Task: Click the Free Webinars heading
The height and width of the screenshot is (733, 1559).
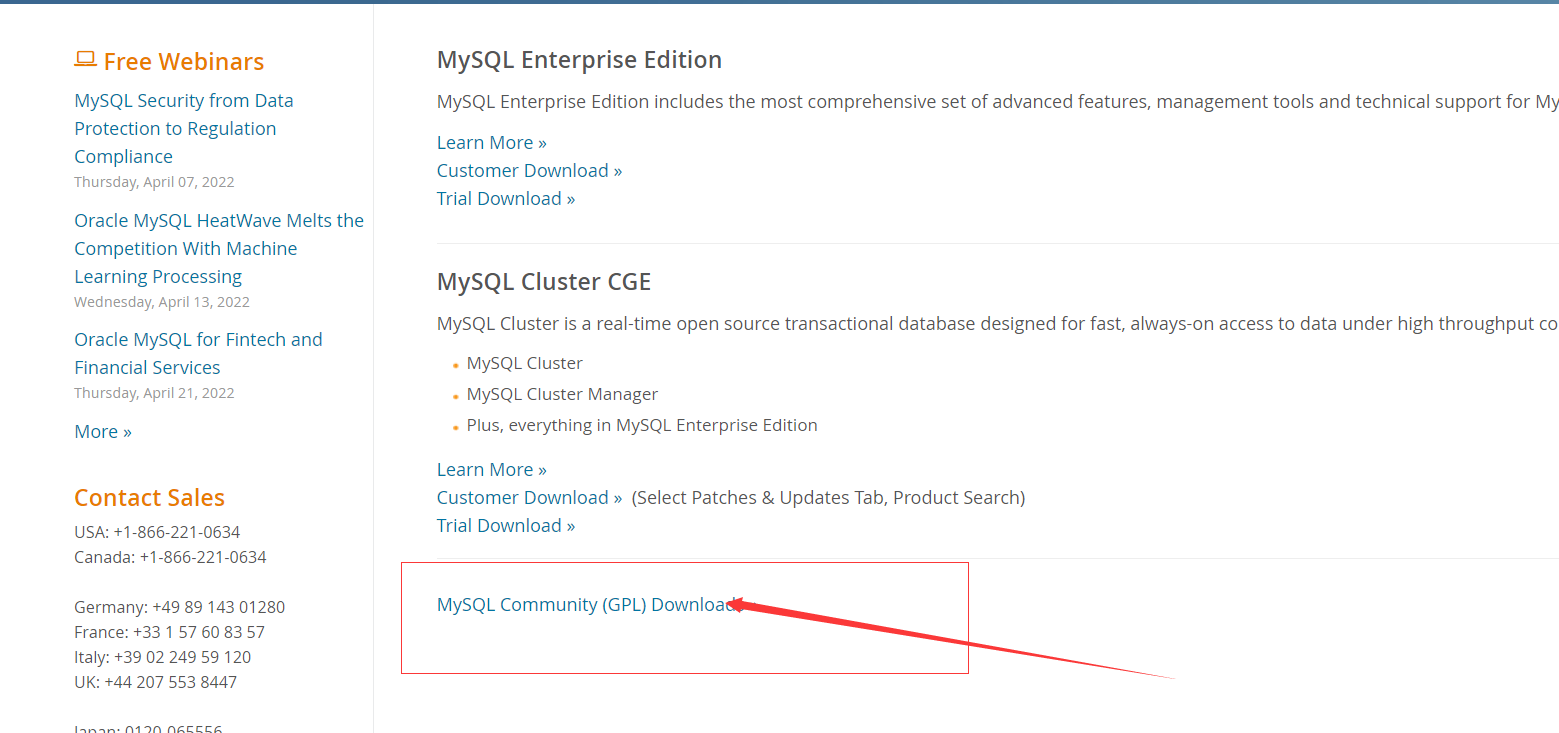Action: click(184, 61)
